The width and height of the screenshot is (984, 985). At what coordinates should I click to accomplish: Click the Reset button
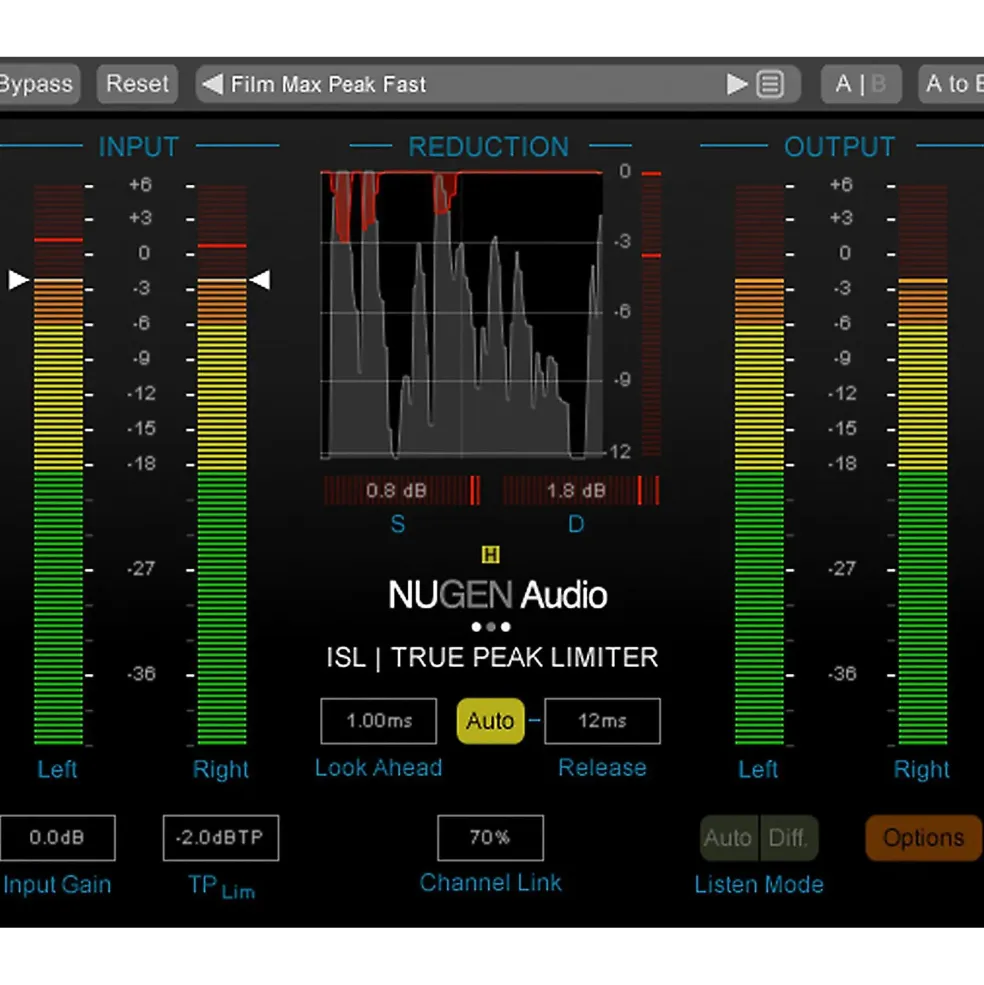(138, 84)
